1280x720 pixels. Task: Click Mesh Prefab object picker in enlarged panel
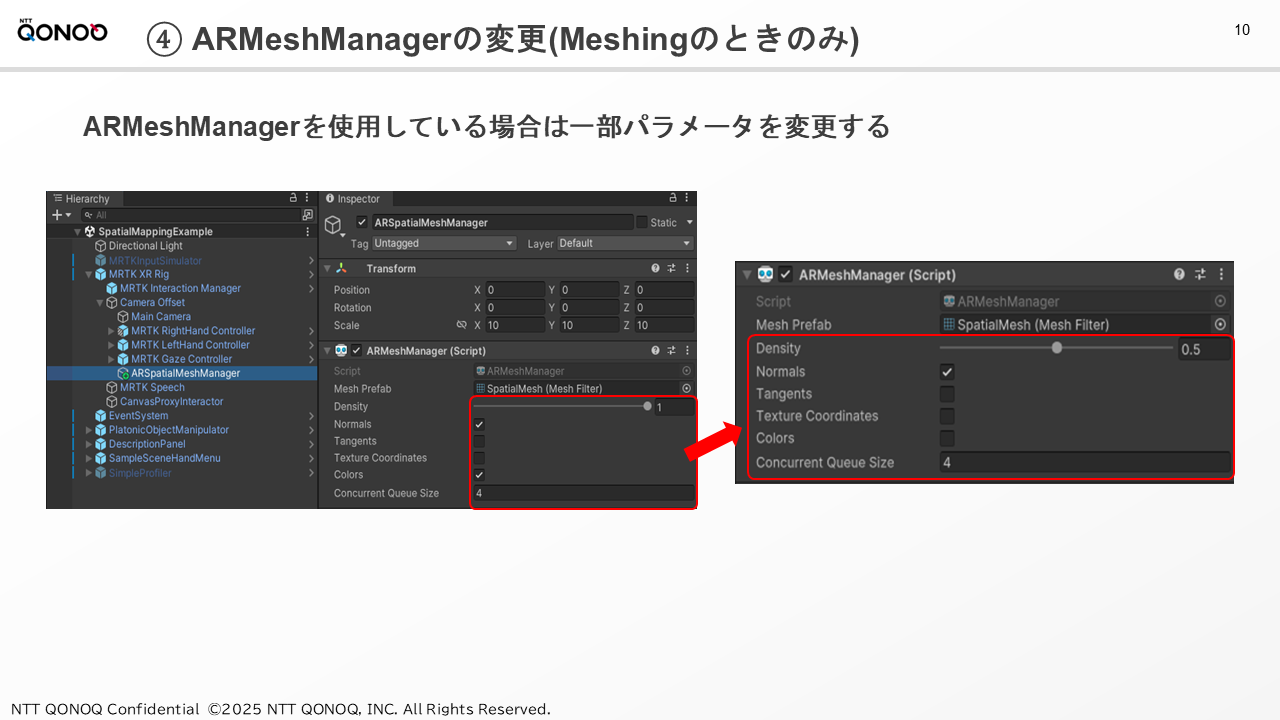(x=1220, y=324)
